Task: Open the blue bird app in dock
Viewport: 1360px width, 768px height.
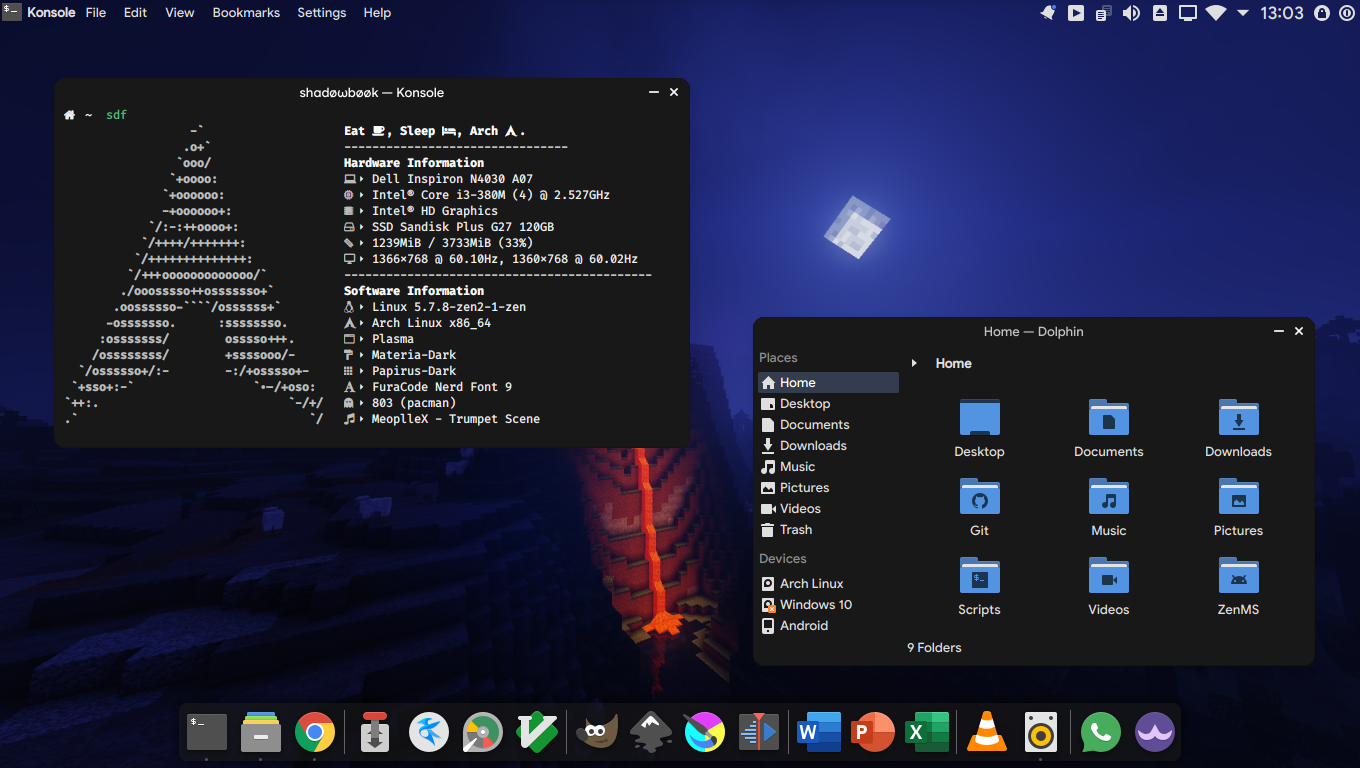Action: 429,733
